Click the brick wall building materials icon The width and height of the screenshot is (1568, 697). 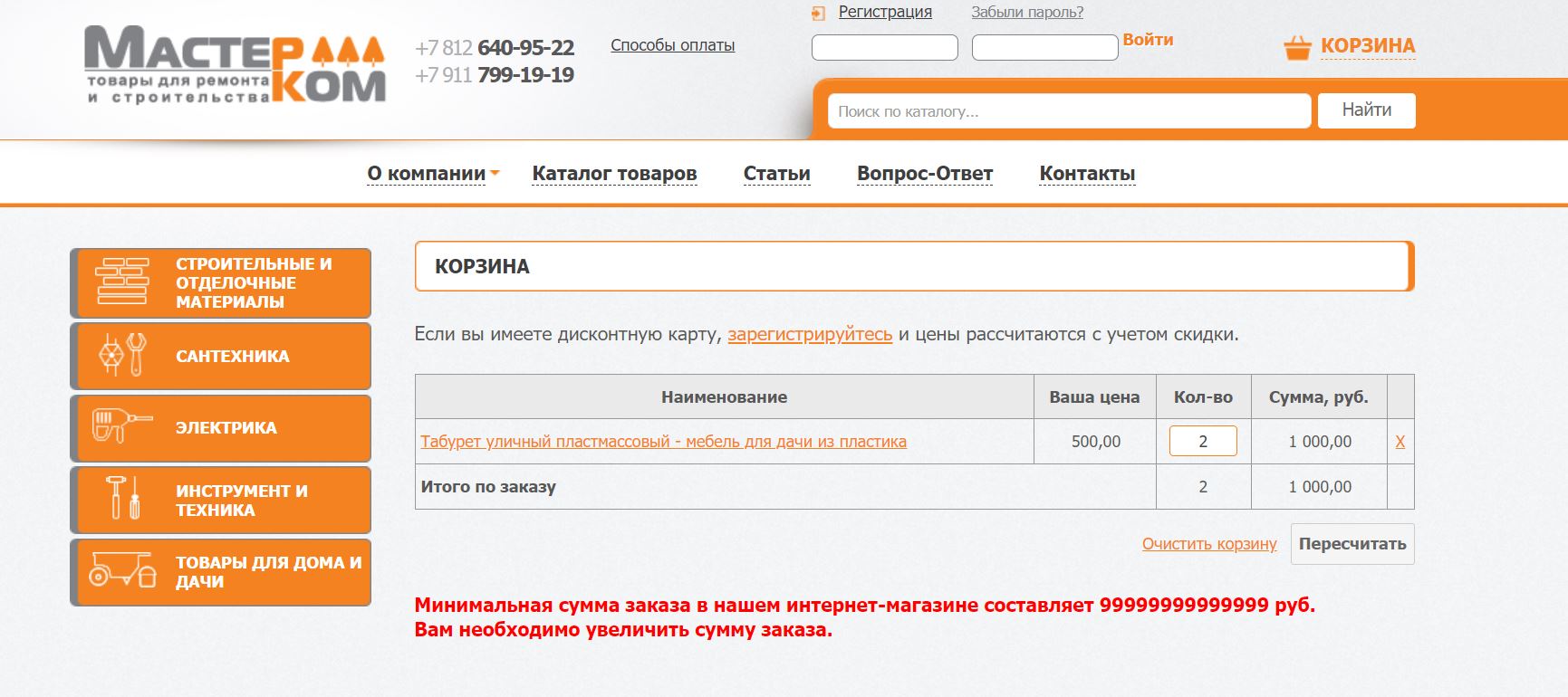[x=122, y=282]
